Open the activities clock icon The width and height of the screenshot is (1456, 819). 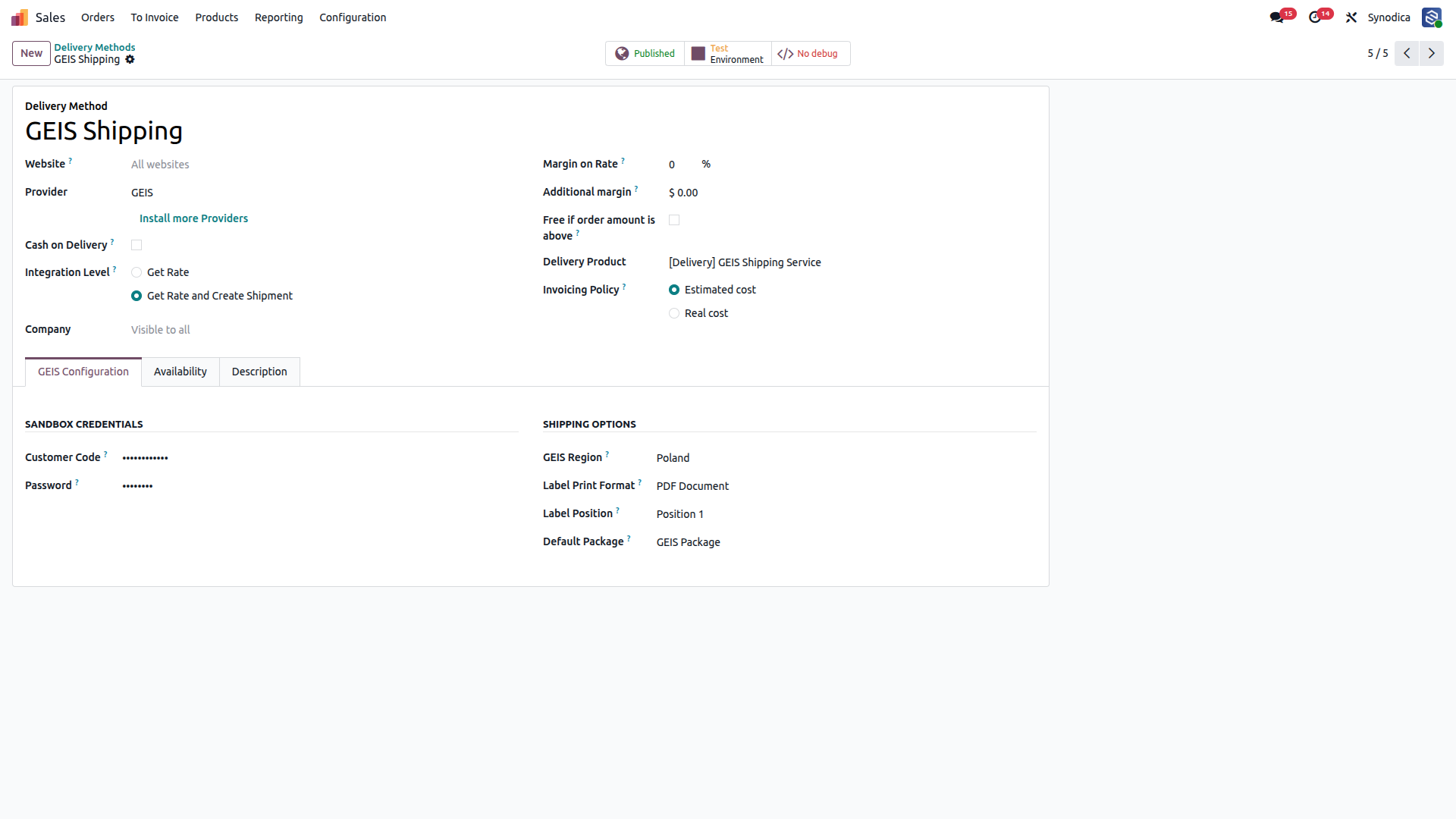tap(1315, 17)
